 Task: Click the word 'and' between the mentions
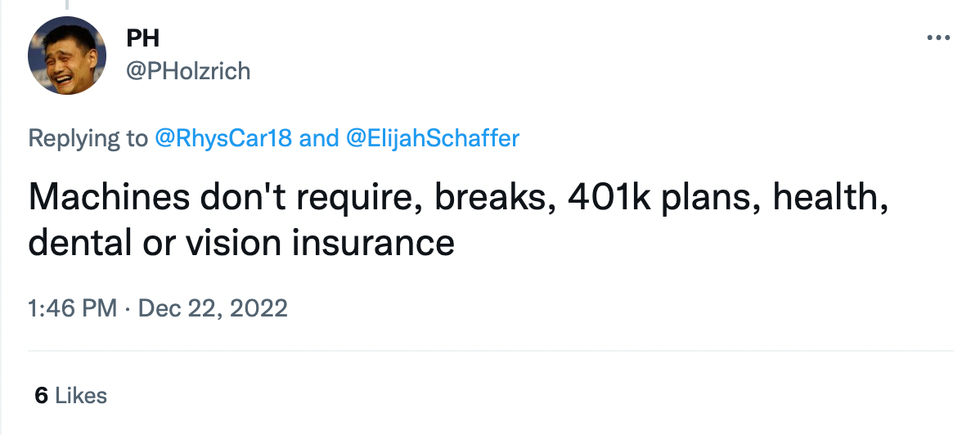[x=319, y=138]
